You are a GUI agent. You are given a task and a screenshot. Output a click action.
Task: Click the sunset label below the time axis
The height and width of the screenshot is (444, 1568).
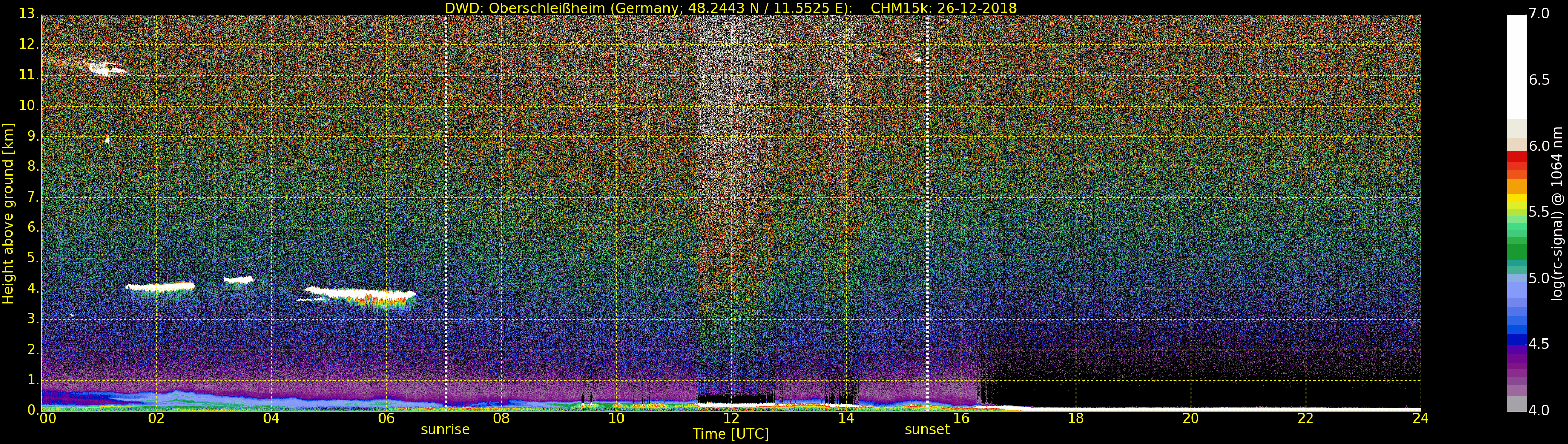click(x=927, y=429)
